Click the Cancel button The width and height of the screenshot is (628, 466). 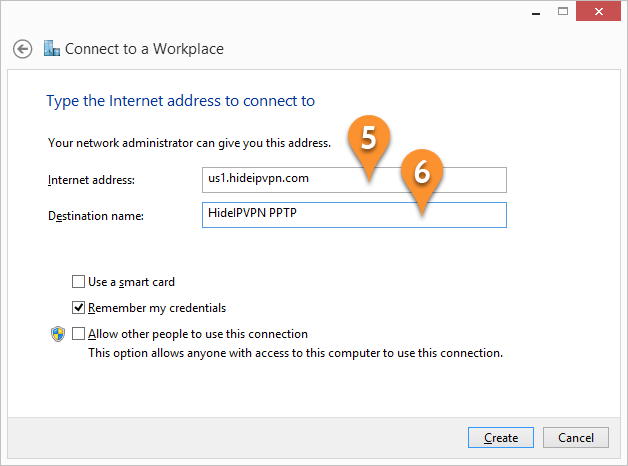coord(576,437)
